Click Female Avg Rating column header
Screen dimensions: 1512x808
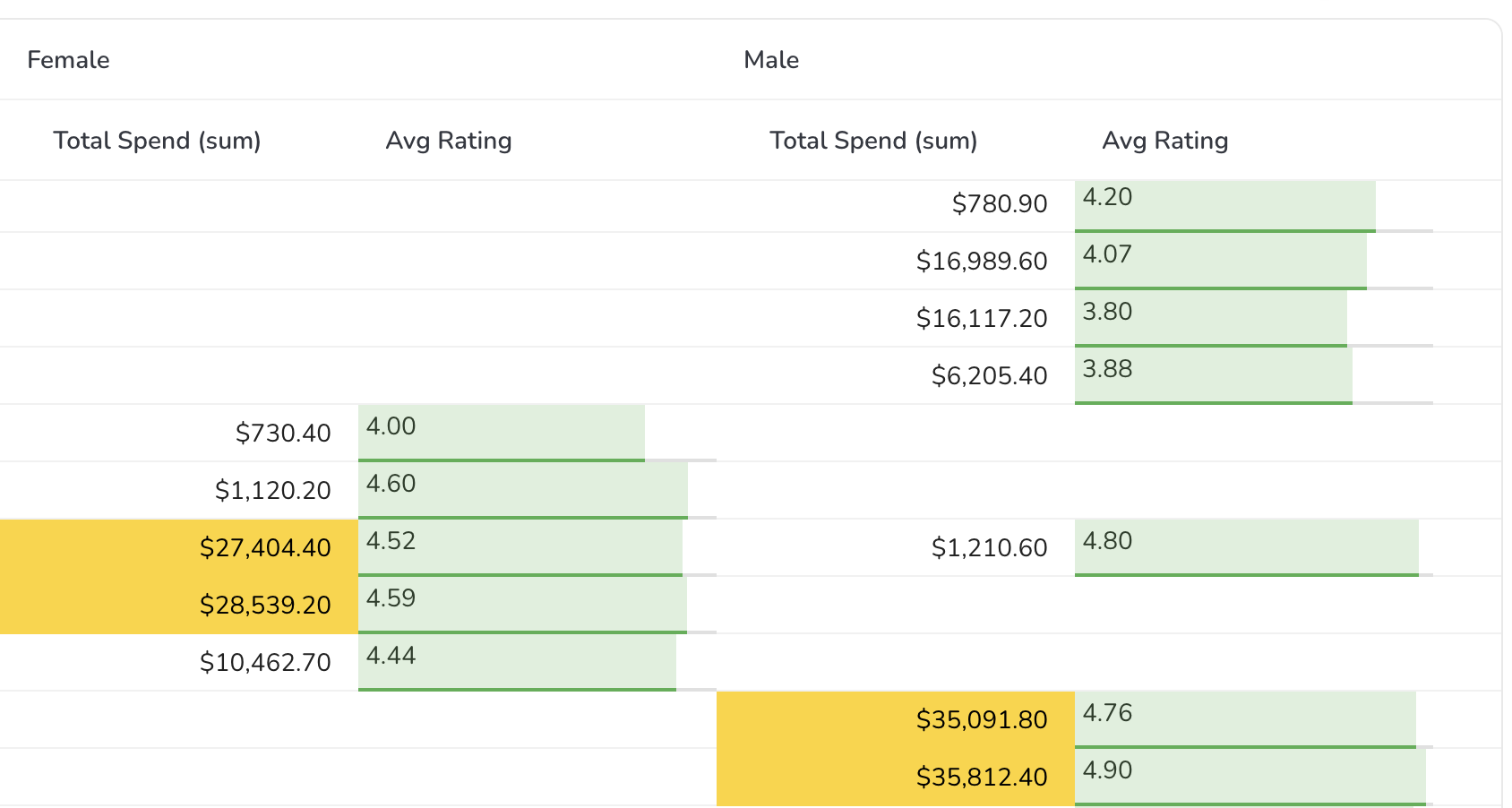click(537, 141)
